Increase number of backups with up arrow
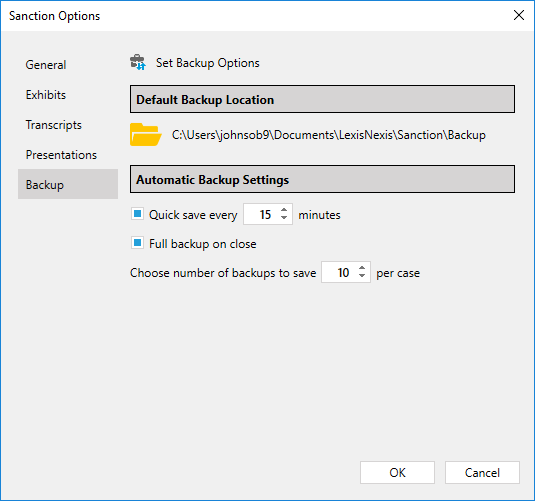Image resolution: width=535 pixels, height=501 pixels. point(362,268)
